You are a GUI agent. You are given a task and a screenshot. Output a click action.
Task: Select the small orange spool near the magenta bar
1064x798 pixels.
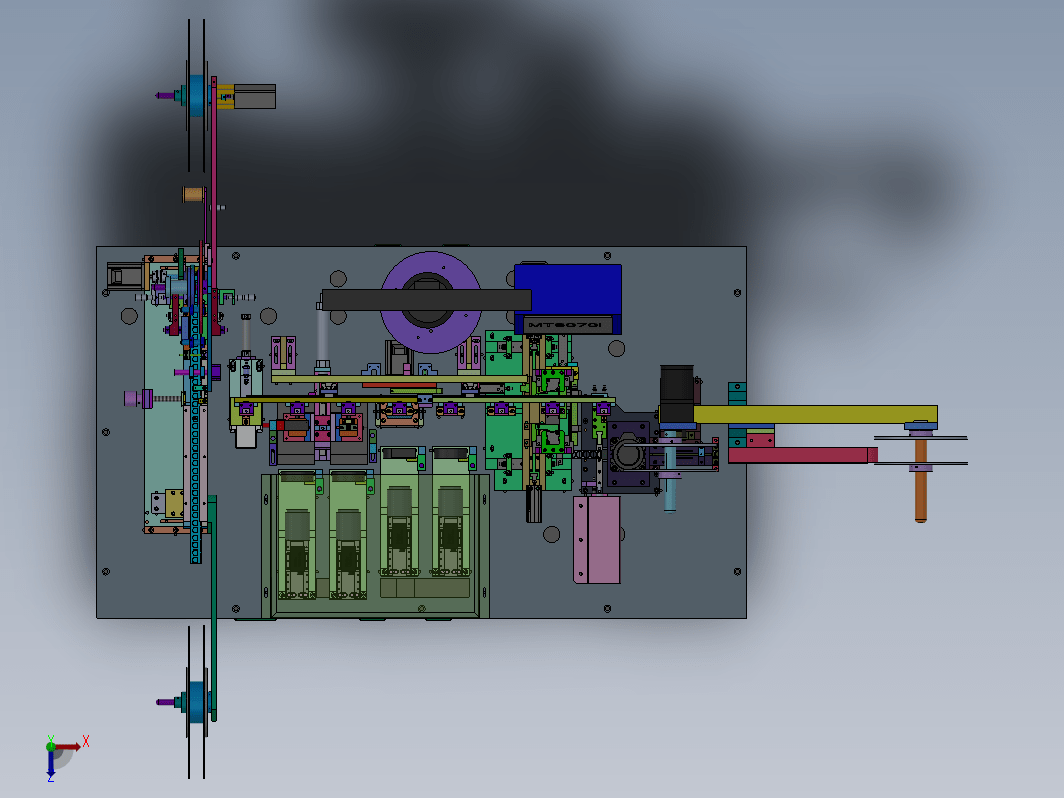coord(193,195)
